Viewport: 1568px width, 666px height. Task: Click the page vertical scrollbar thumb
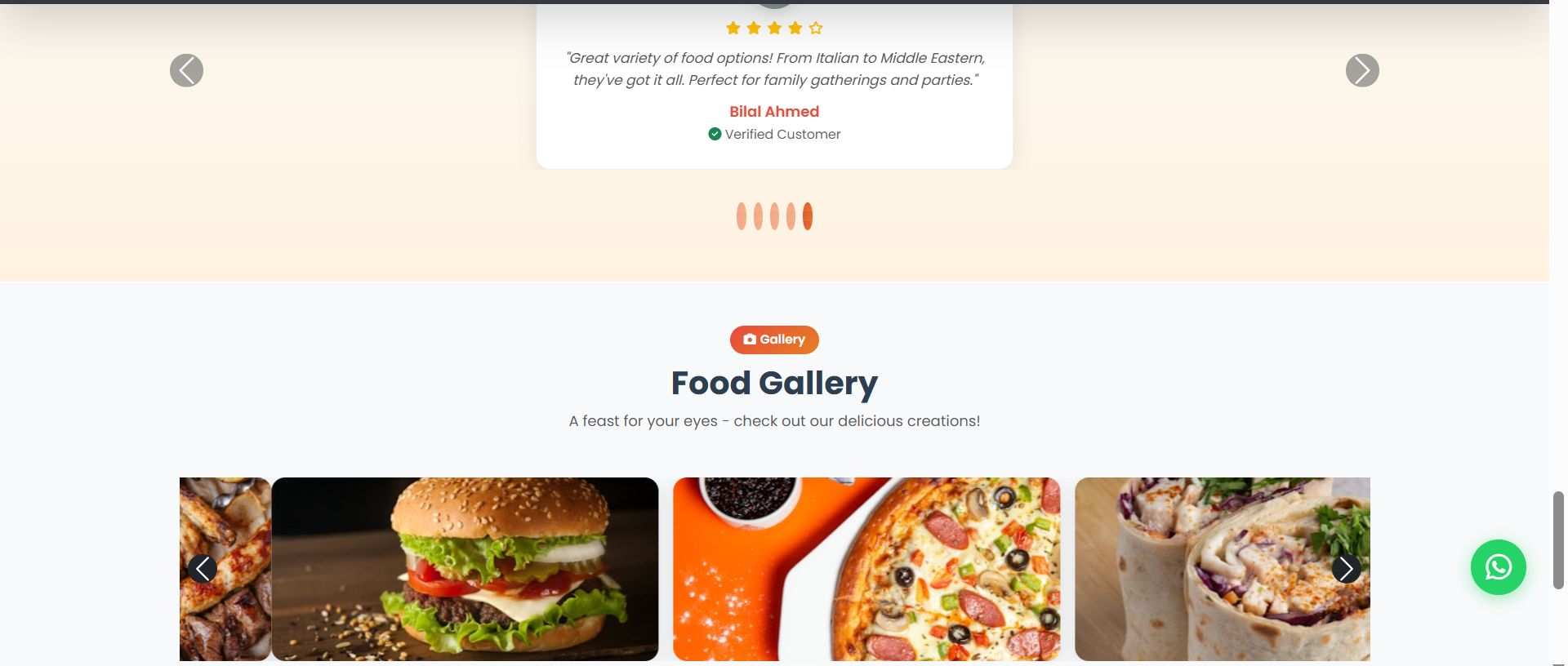(x=1558, y=539)
